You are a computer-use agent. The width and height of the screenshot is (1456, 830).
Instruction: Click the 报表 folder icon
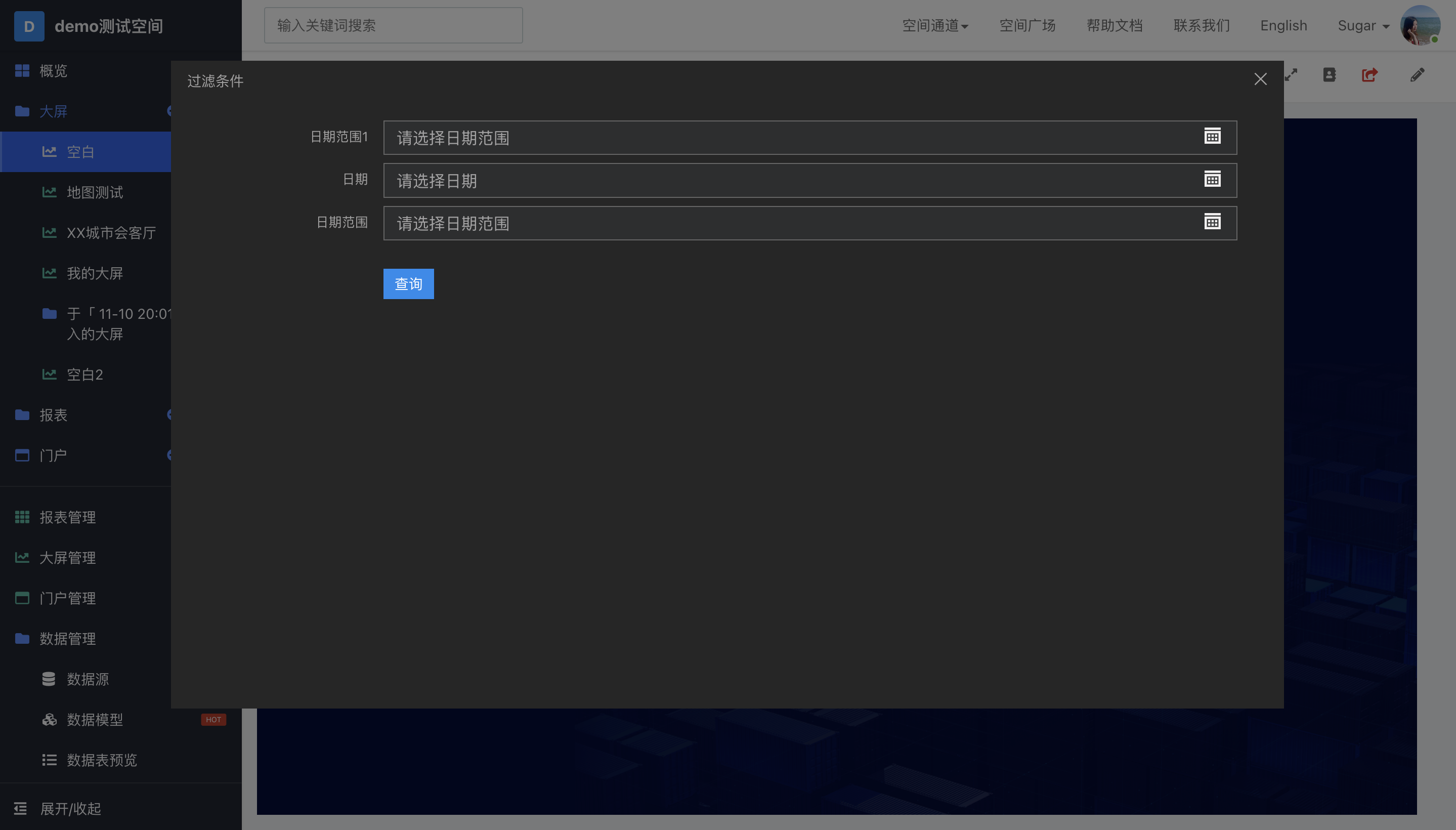point(22,415)
